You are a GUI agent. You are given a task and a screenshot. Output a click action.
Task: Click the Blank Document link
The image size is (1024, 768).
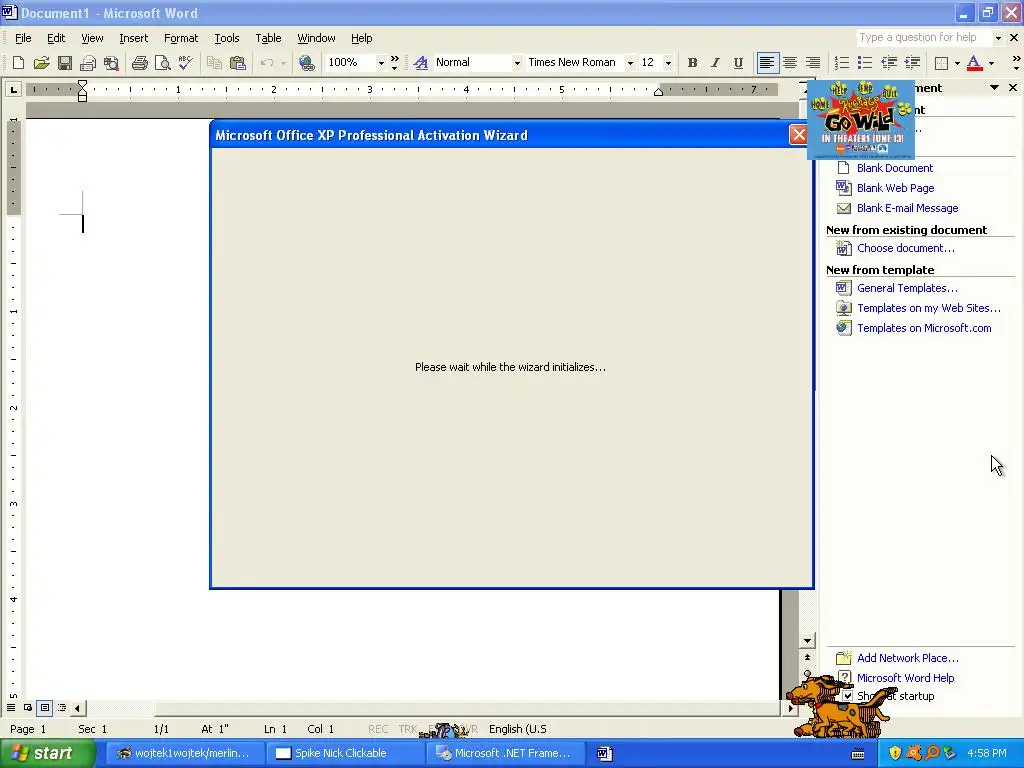point(895,168)
